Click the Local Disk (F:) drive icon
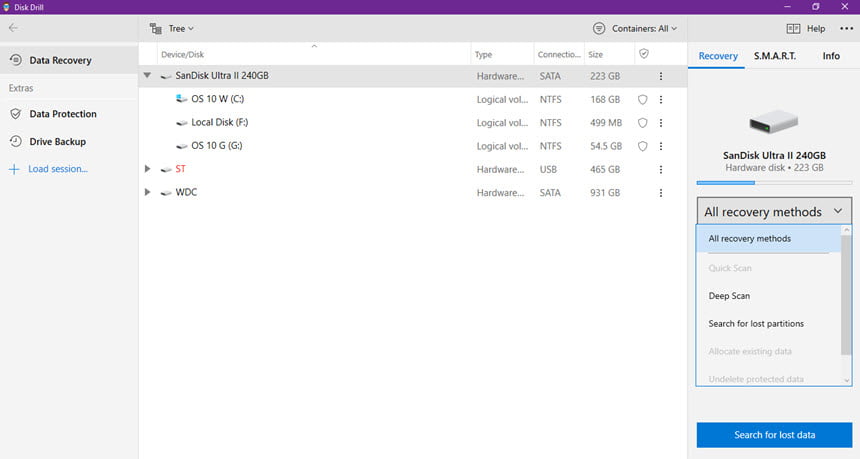 (x=182, y=123)
